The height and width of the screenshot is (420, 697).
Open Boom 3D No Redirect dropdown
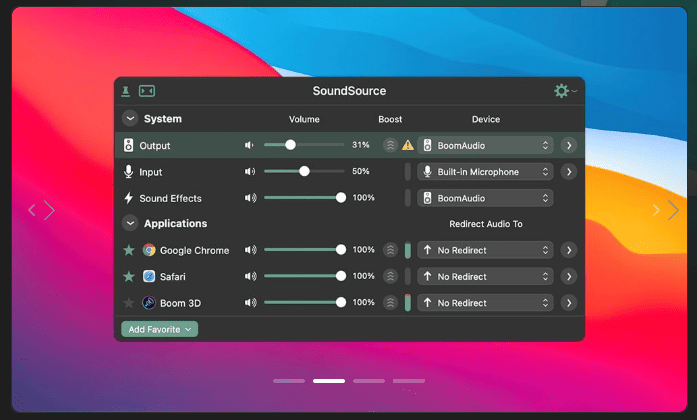point(485,303)
